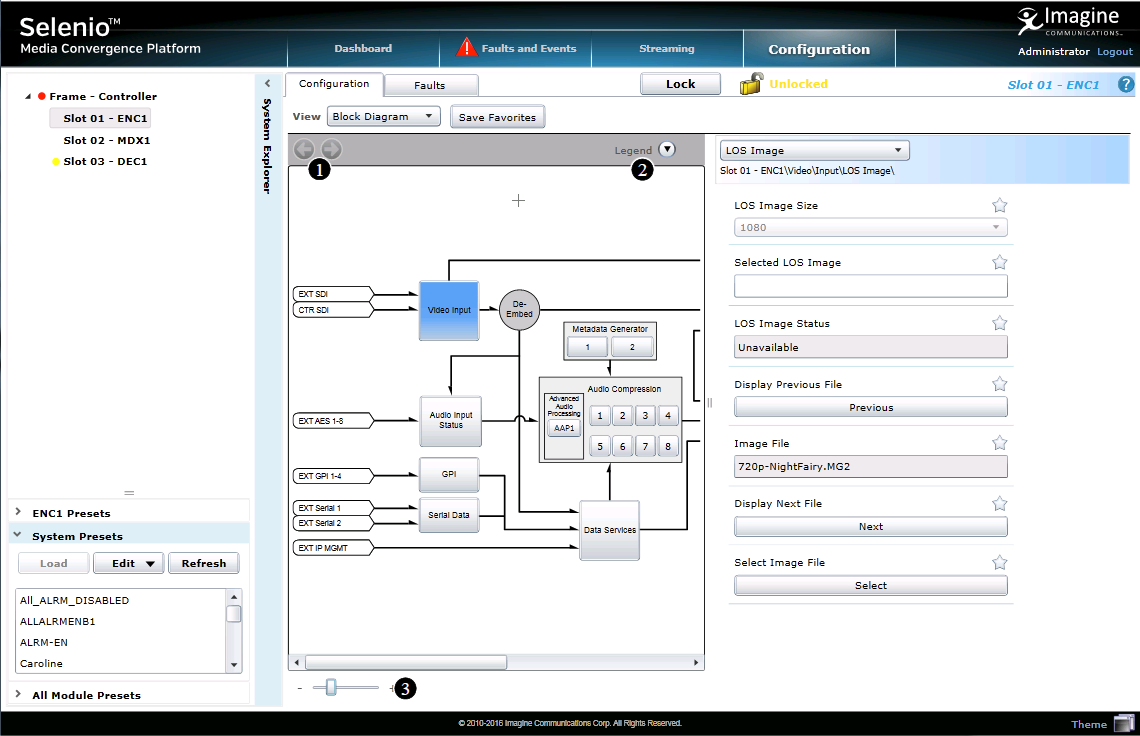Favorite the LOS Image Size star
1140x736 pixels.
pyautogui.click(x=1000, y=206)
